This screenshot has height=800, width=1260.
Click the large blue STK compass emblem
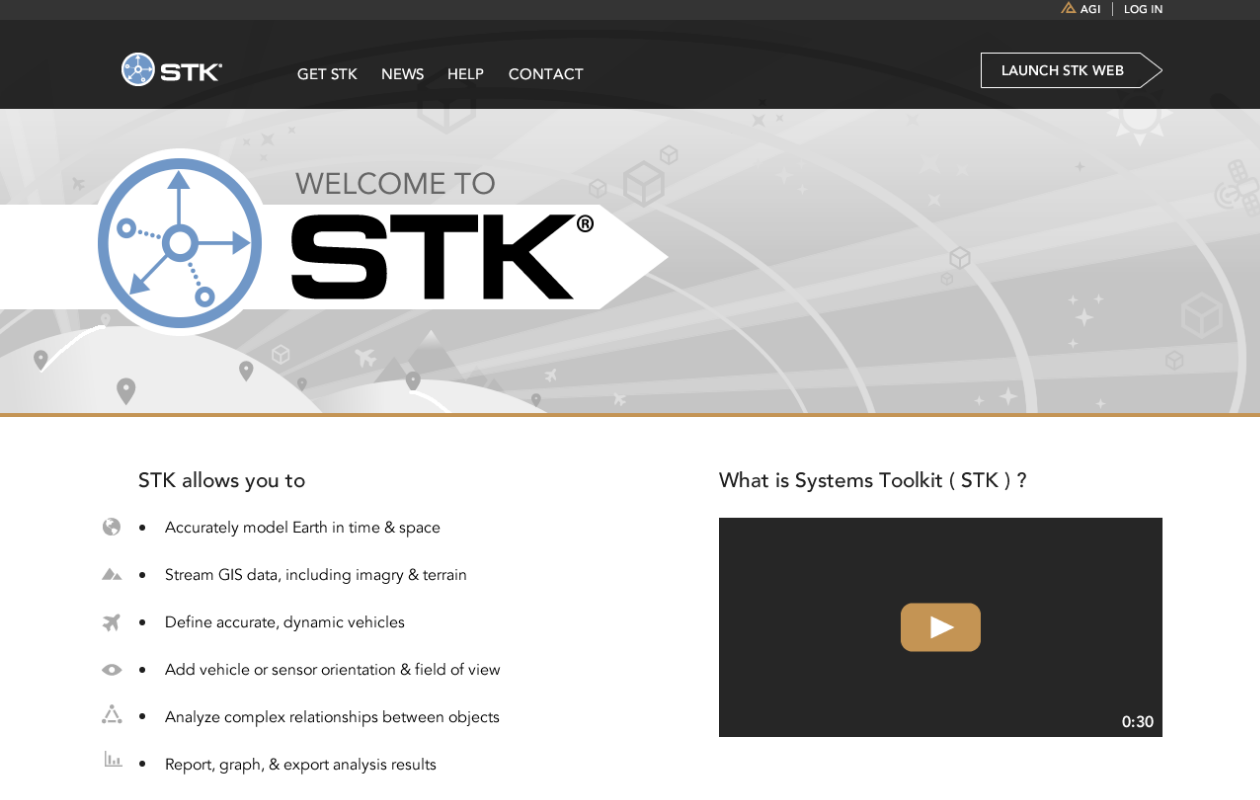pyautogui.click(x=180, y=242)
